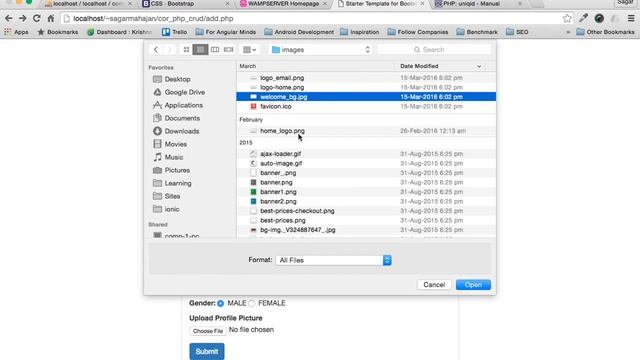
Task: Sort by Date Modified column
Action: pyautogui.click(x=441, y=66)
